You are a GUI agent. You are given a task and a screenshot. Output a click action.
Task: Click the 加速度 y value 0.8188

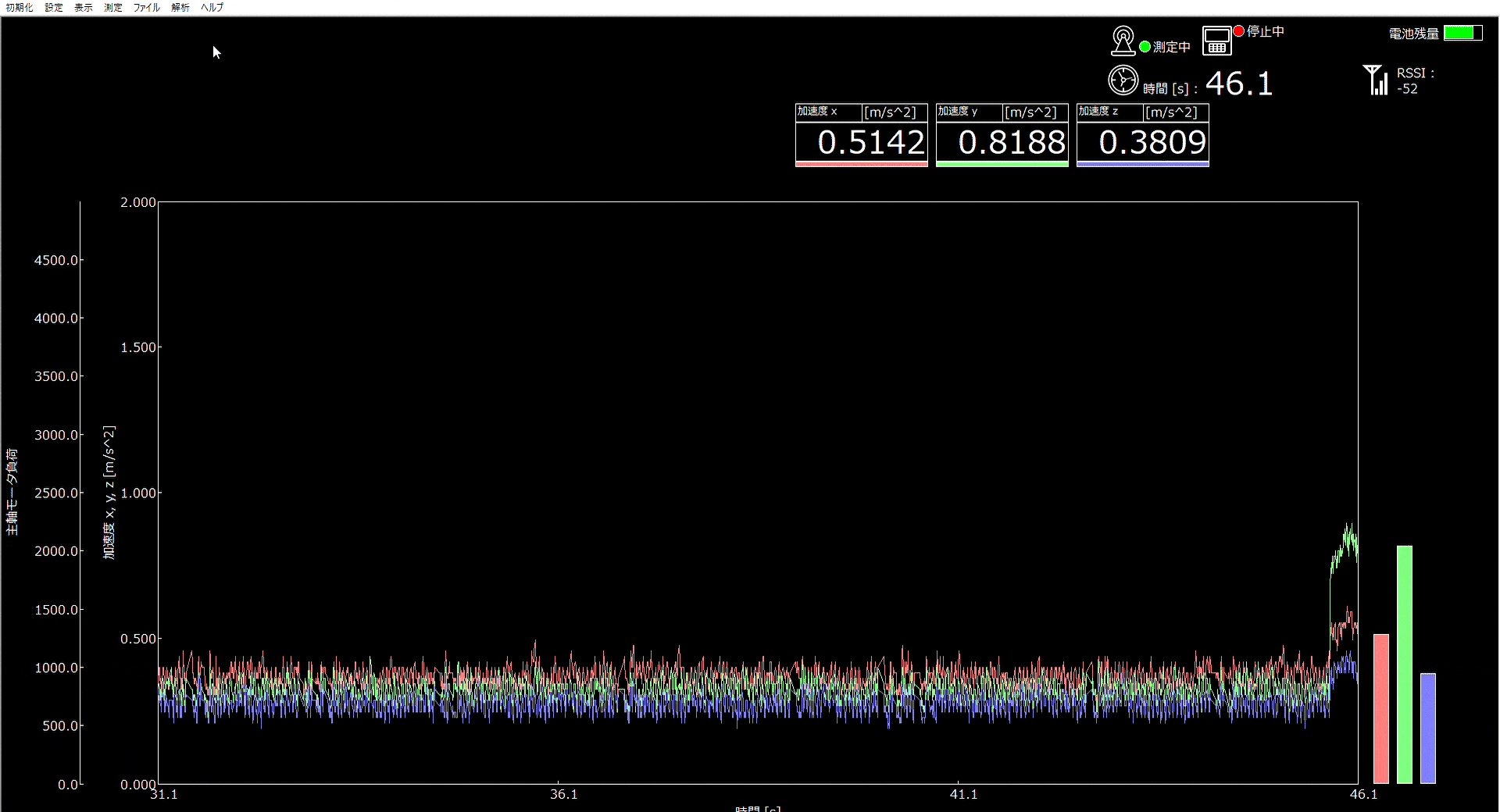point(1011,142)
